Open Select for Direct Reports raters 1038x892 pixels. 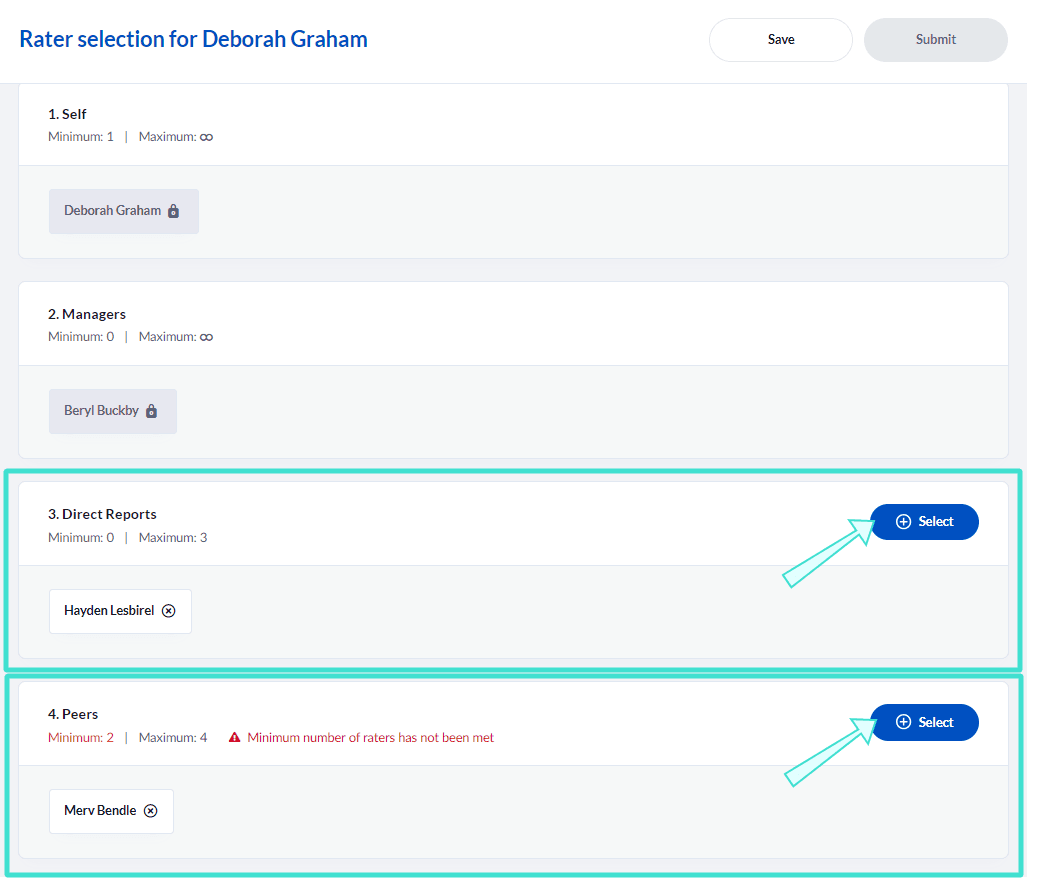tap(924, 522)
